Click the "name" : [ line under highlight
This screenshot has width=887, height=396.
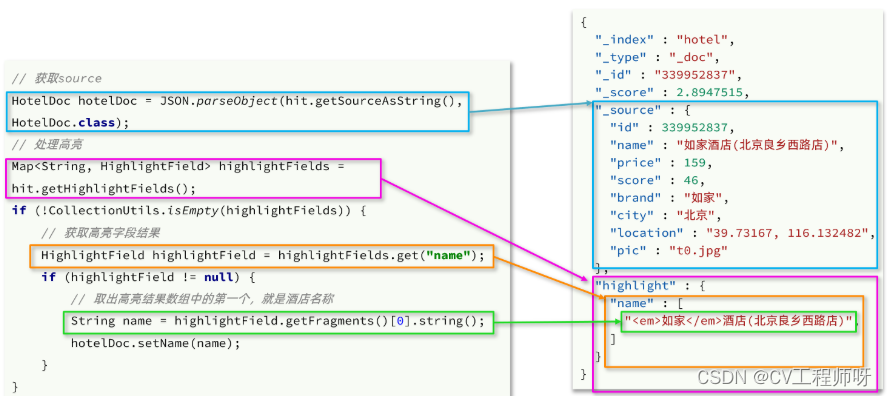pyautogui.click(x=647, y=304)
